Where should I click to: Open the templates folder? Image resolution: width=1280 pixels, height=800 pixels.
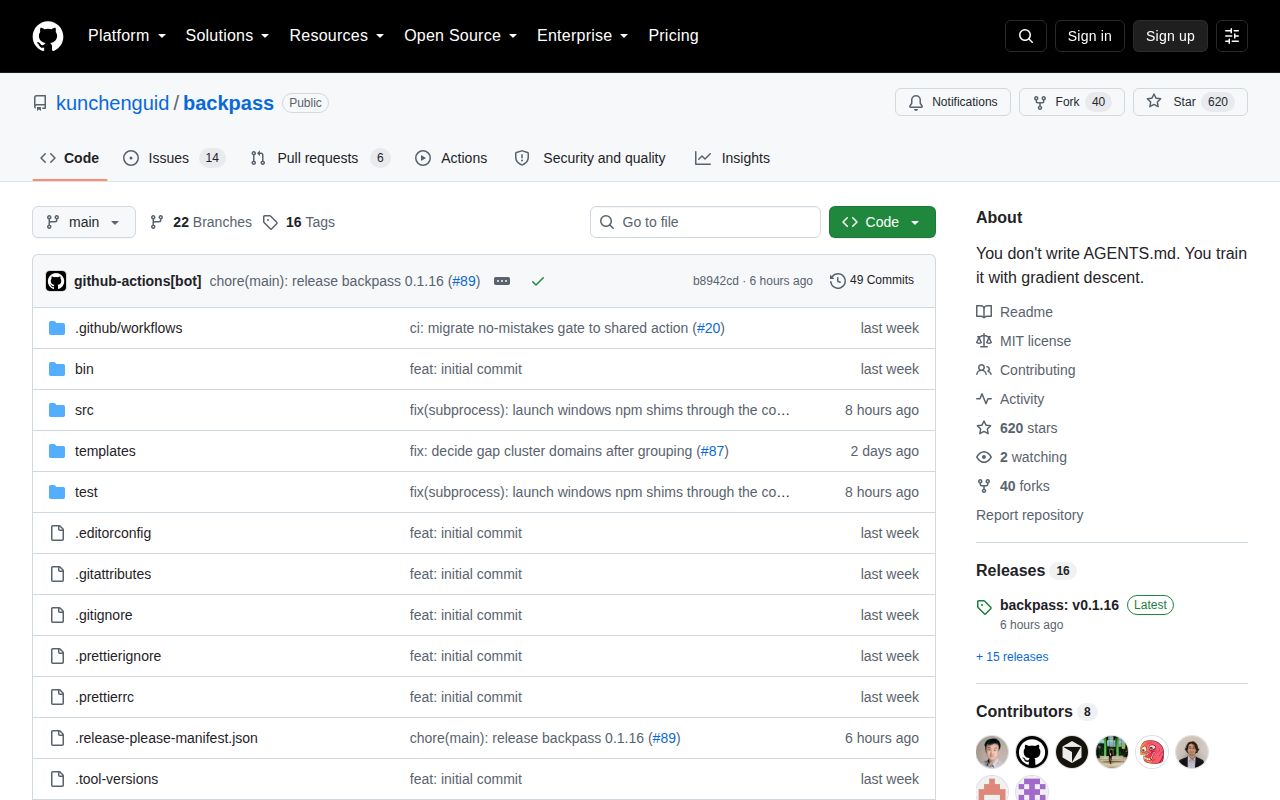click(x=105, y=451)
